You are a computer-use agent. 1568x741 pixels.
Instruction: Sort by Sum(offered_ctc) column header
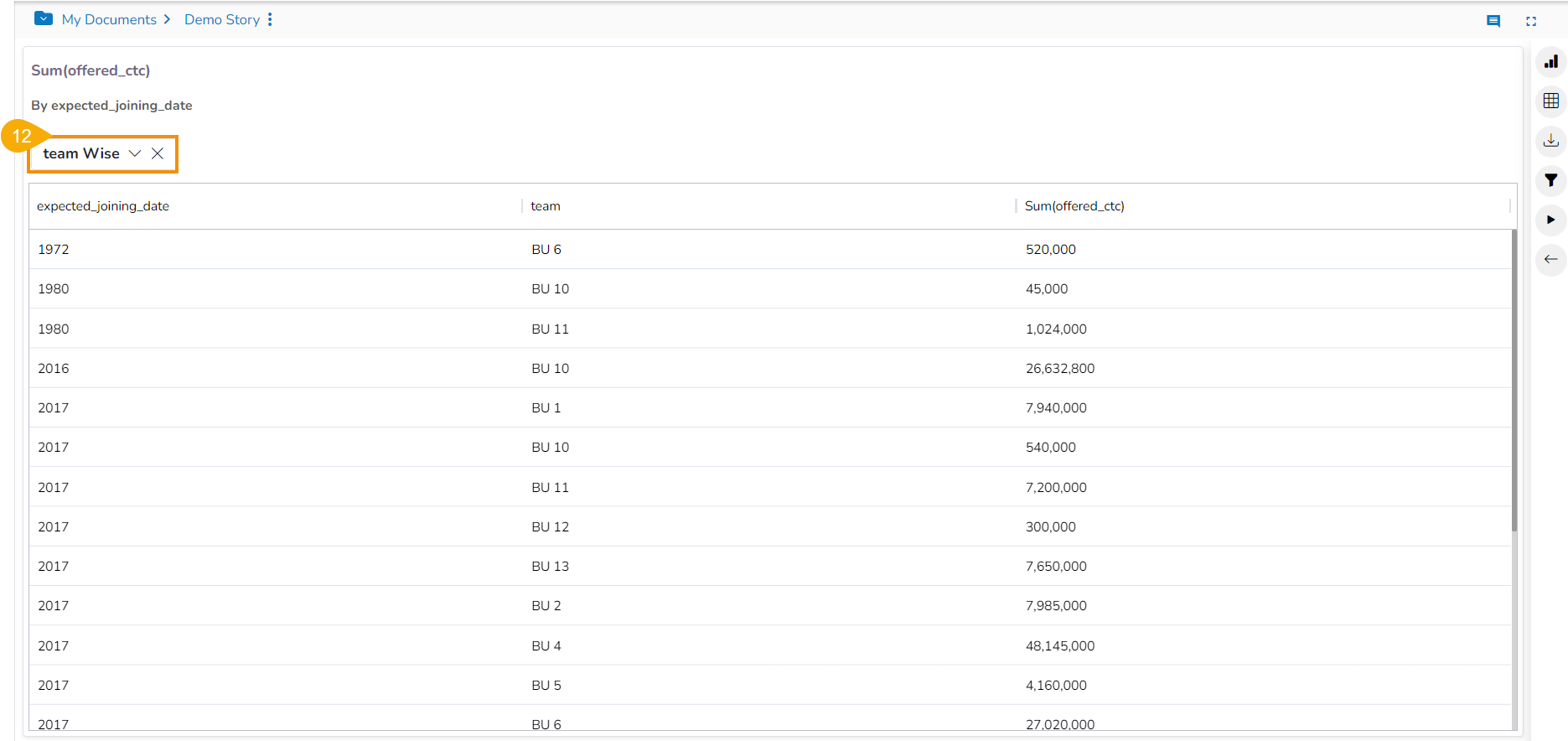click(x=1074, y=206)
